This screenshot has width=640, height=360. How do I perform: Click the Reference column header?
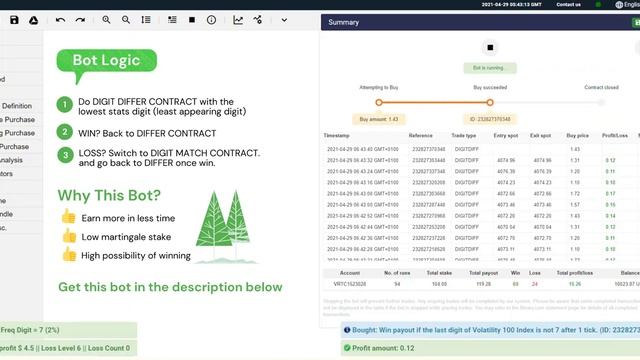(x=420, y=135)
